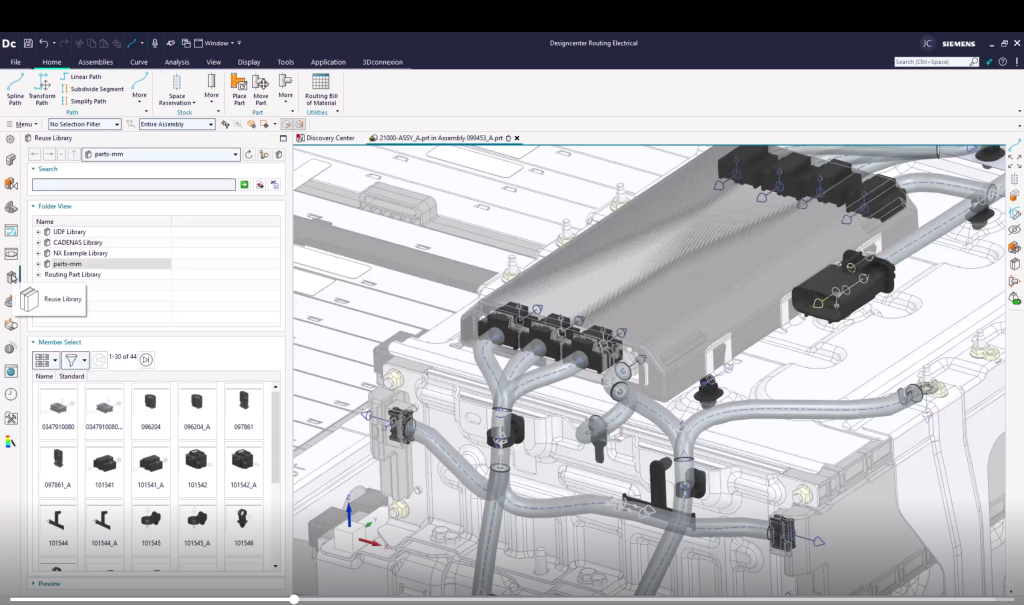The width and height of the screenshot is (1024, 605).
Task: Open Assembly Navigator sidebar icon
Action: 10,160
